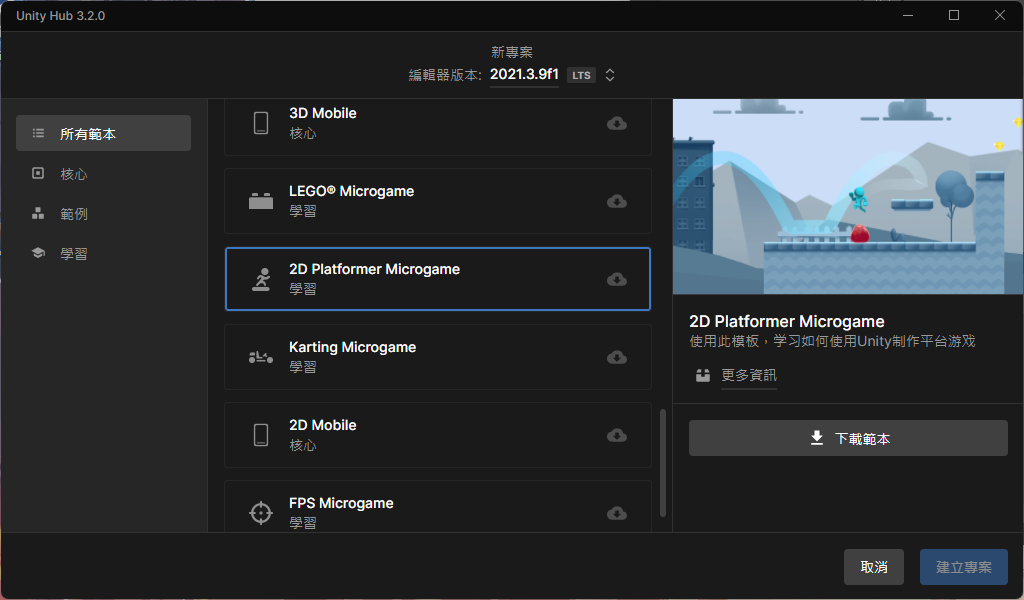This screenshot has height=600, width=1024.
Task: Click cloud download icon for FPS Microgame
Action: (x=616, y=513)
